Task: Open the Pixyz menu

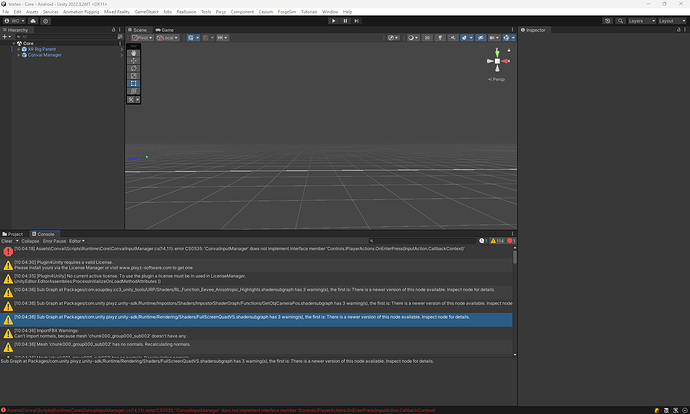Action: tap(221, 12)
